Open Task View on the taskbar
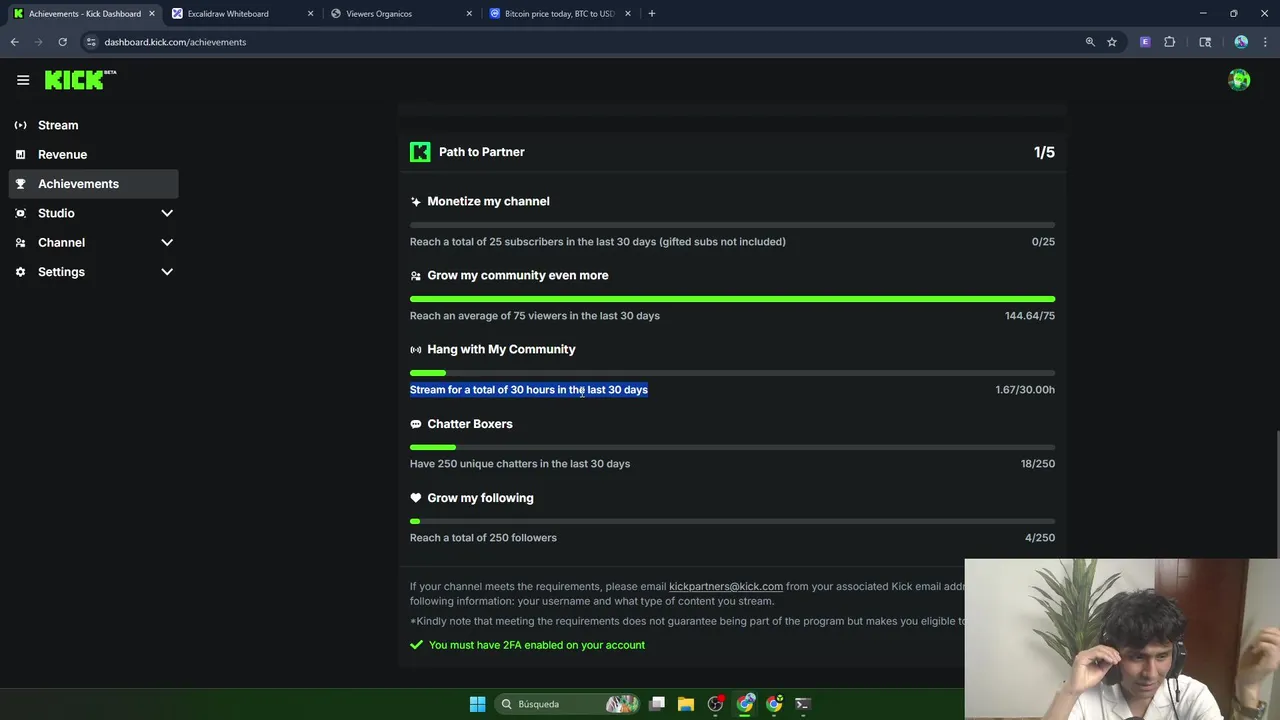 pos(657,704)
